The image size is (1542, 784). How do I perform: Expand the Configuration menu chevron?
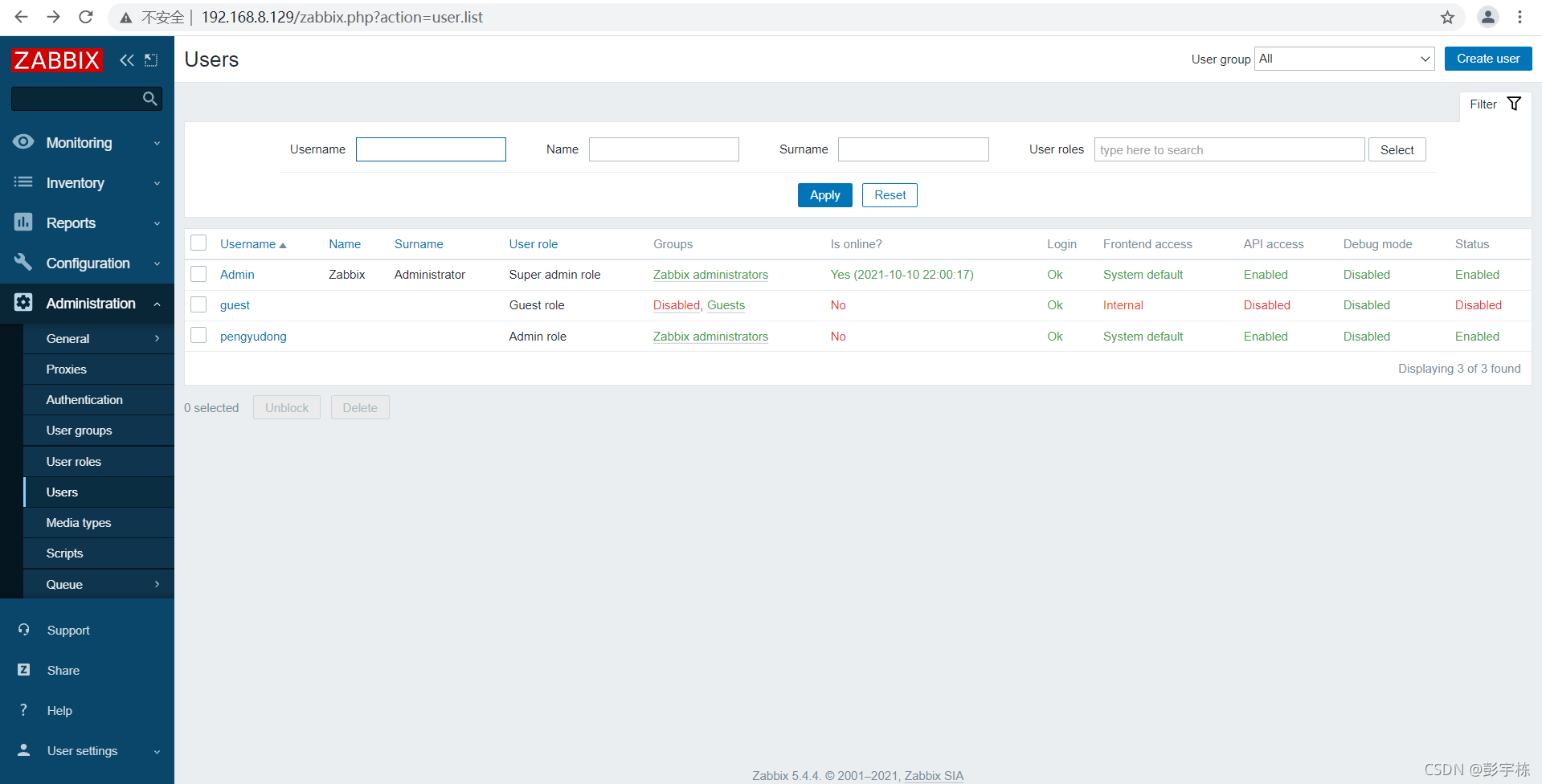coord(157,263)
